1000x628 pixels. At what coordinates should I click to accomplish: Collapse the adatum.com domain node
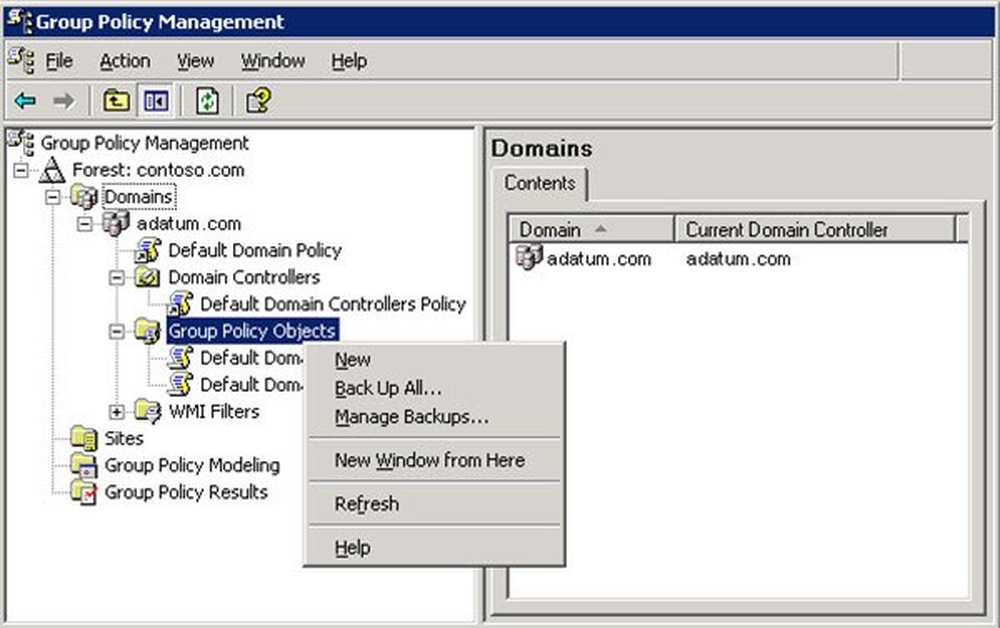[85, 224]
